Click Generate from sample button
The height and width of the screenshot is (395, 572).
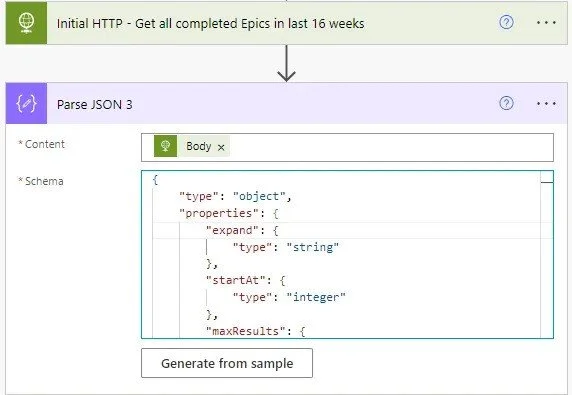pyautogui.click(x=227, y=363)
